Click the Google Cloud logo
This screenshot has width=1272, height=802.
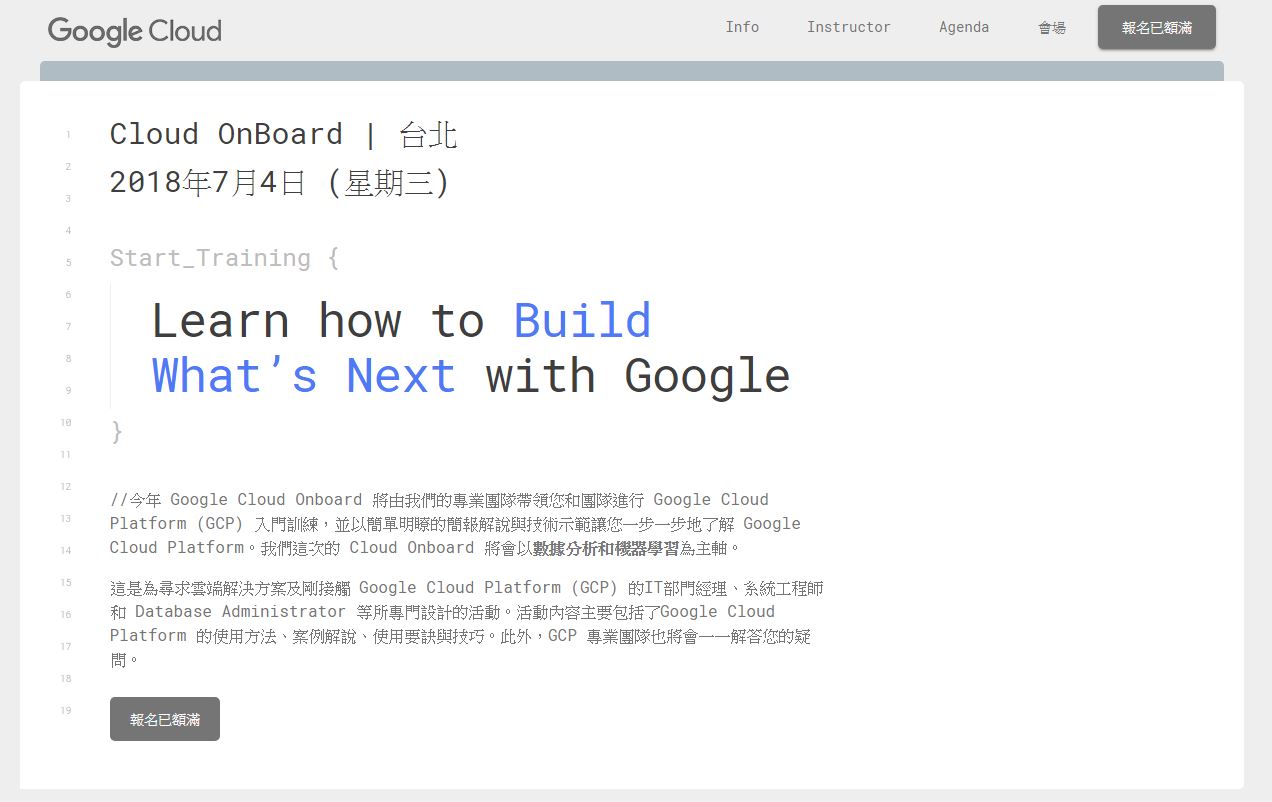pos(134,31)
